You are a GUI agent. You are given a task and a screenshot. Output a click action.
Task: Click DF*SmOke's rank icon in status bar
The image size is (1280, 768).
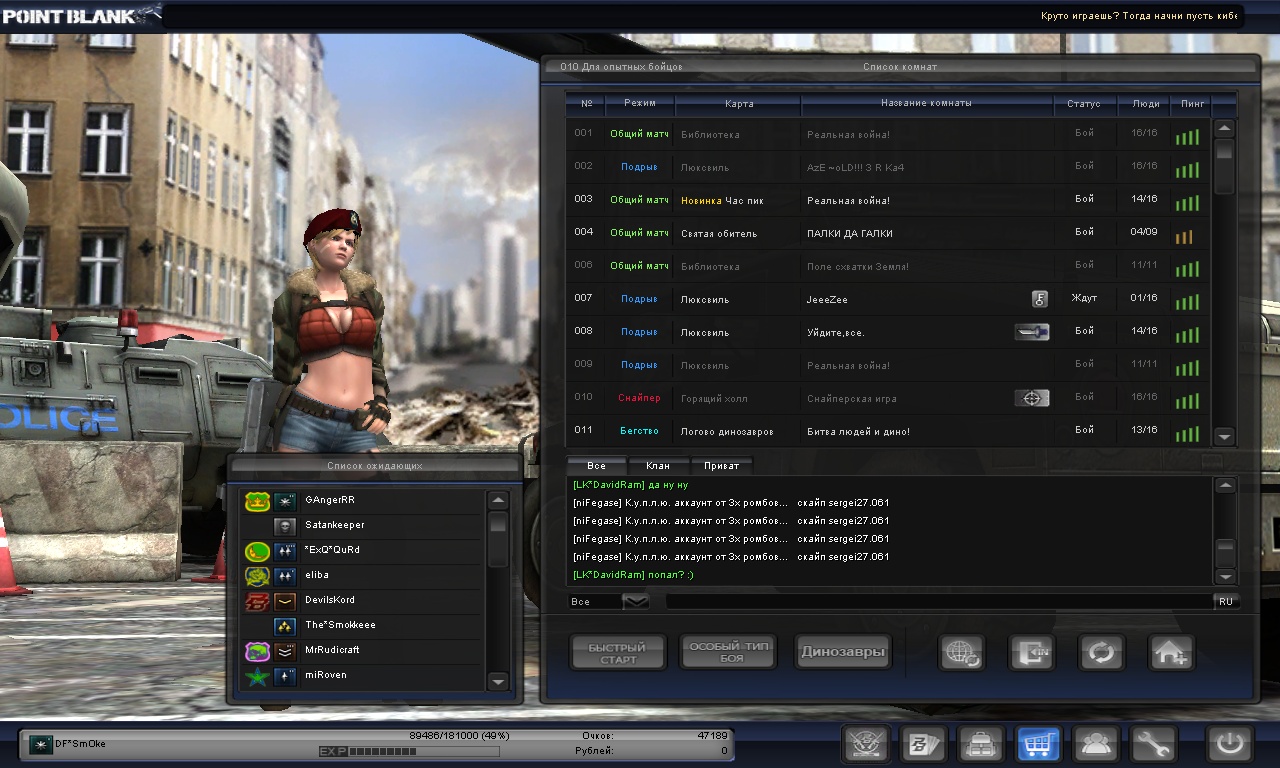41,743
